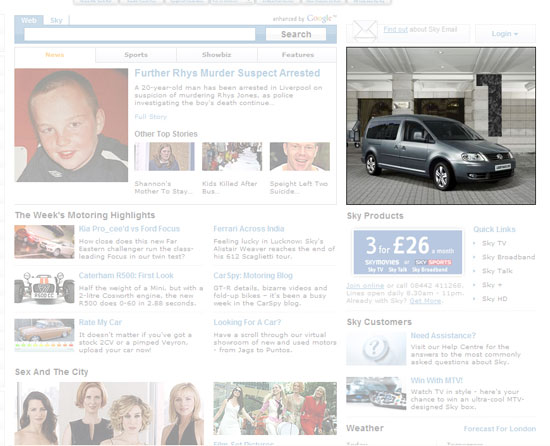Open the Shannon's Mother story thumbnail
Viewport: 550px width, 446px height.
click(165, 157)
